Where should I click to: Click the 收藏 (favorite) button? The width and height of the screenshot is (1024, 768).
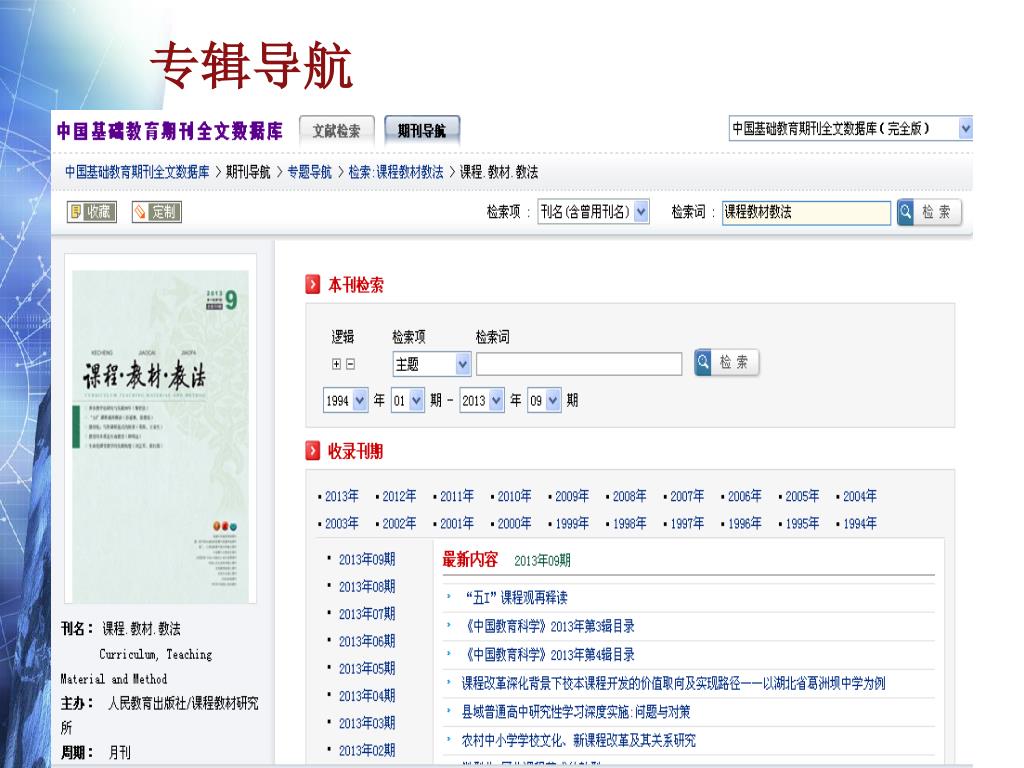(91, 212)
